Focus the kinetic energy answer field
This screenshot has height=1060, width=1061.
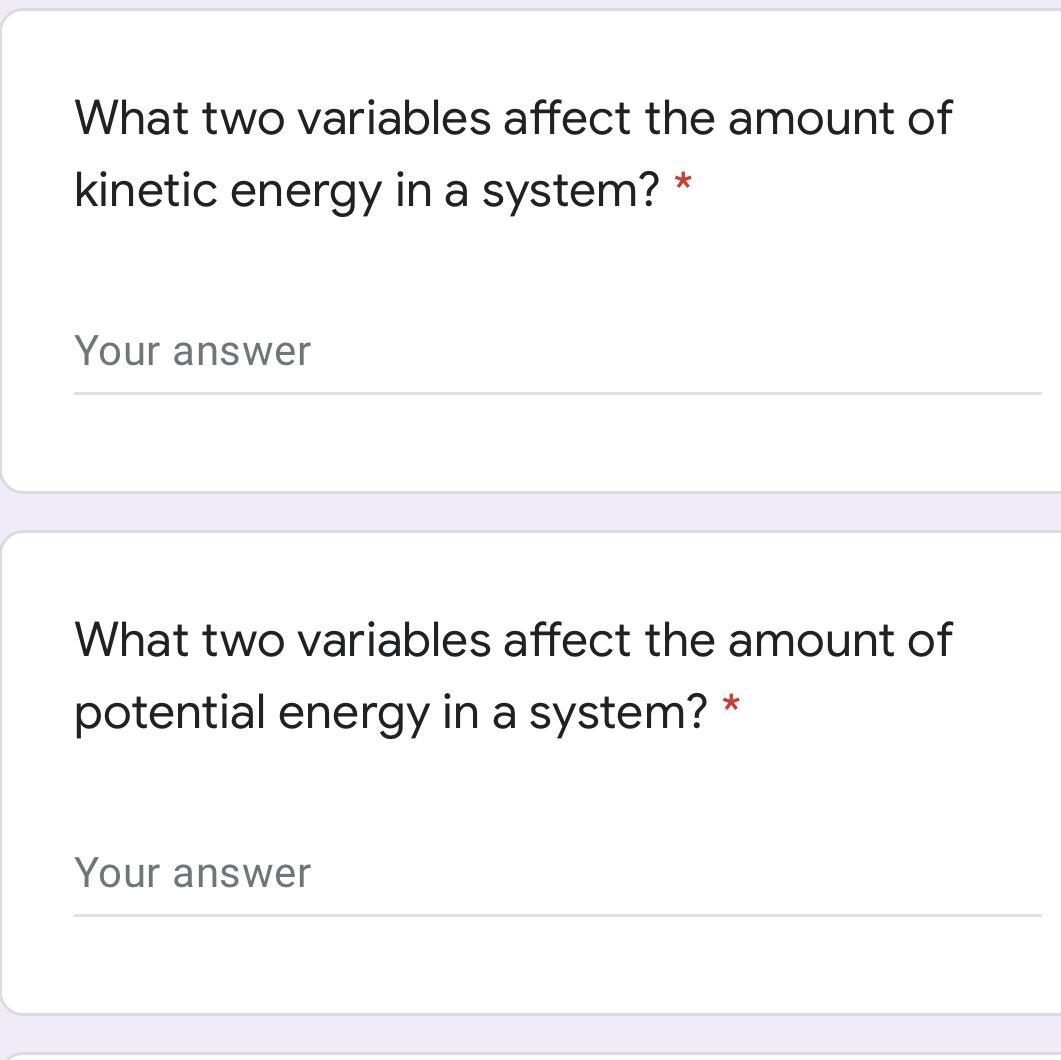point(558,352)
